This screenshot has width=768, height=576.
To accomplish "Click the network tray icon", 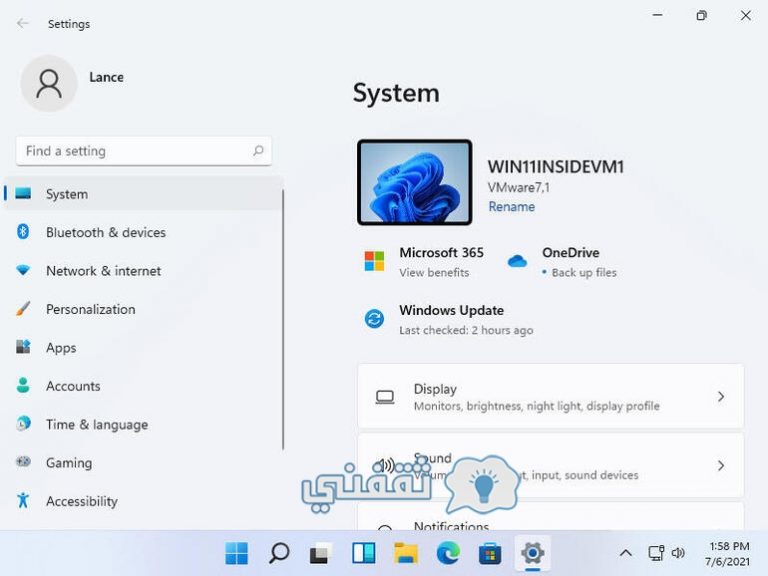I will point(656,553).
